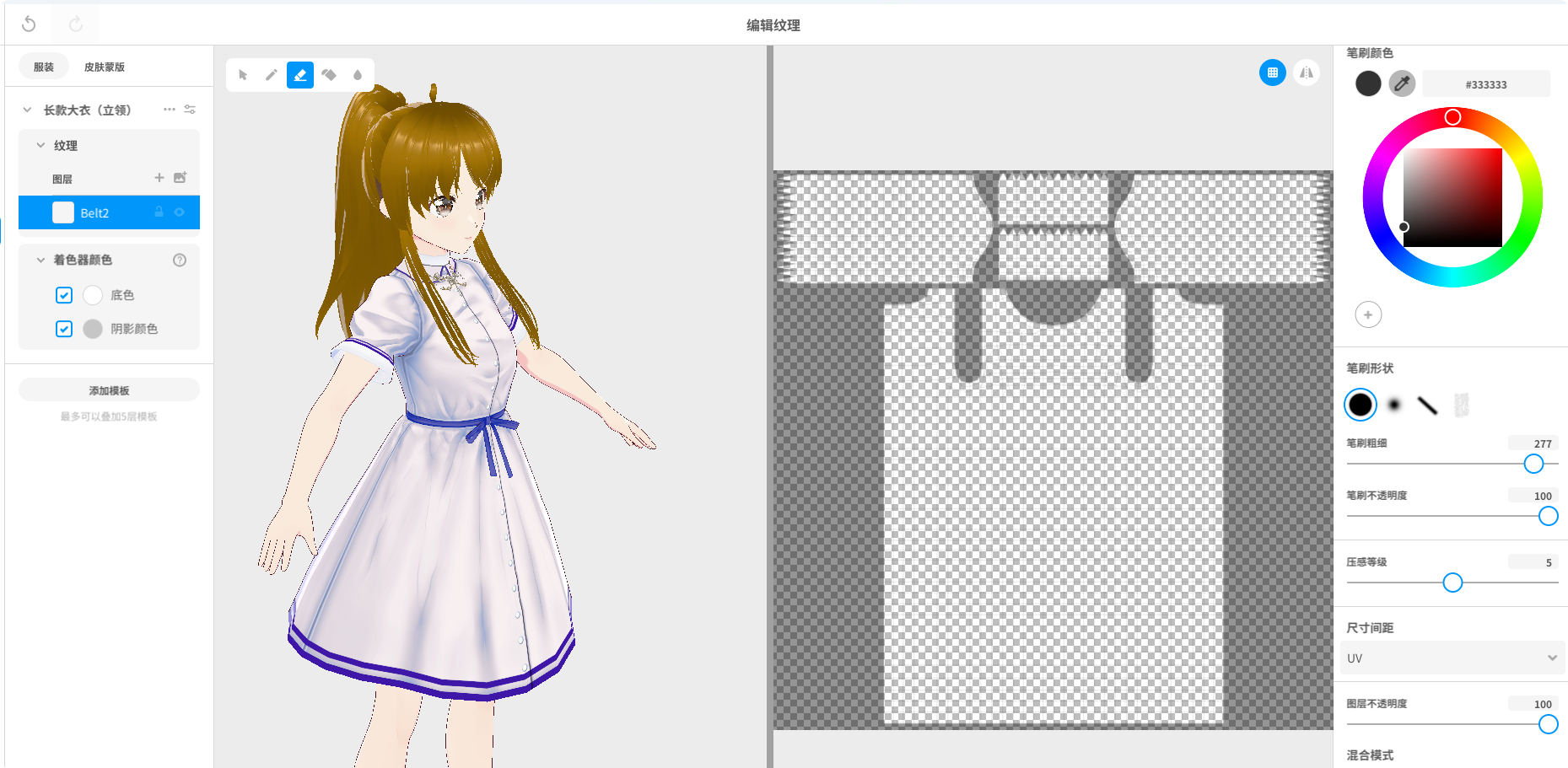This screenshot has height=768, width=1568.
Task: Switch to the 皮肤蒙版 tab
Action: pyautogui.click(x=105, y=67)
